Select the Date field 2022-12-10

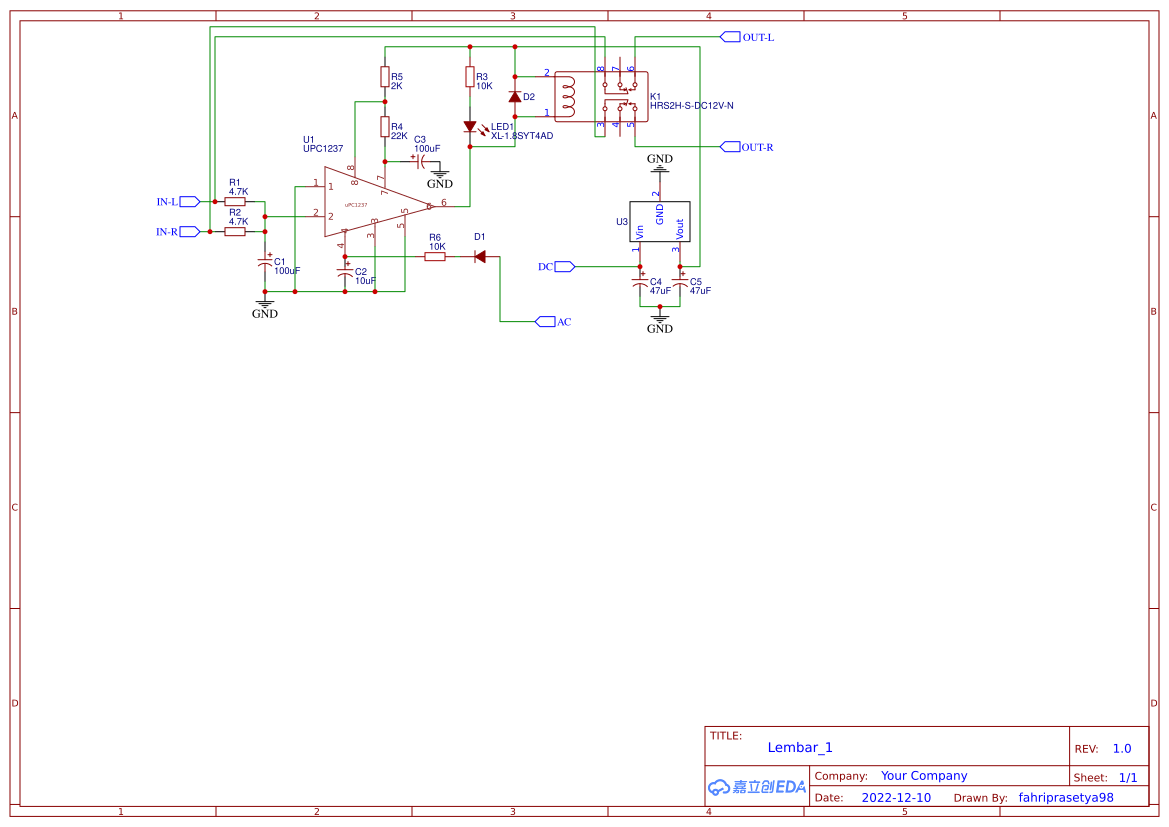897,797
